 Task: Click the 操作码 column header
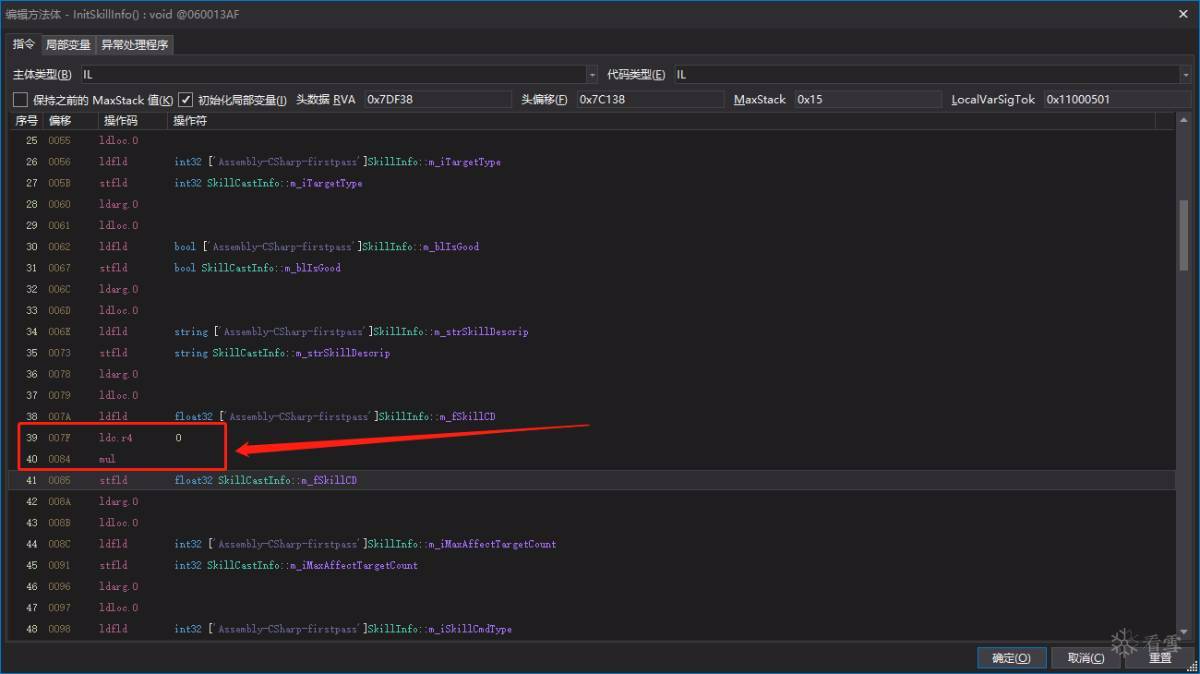tap(119, 121)
